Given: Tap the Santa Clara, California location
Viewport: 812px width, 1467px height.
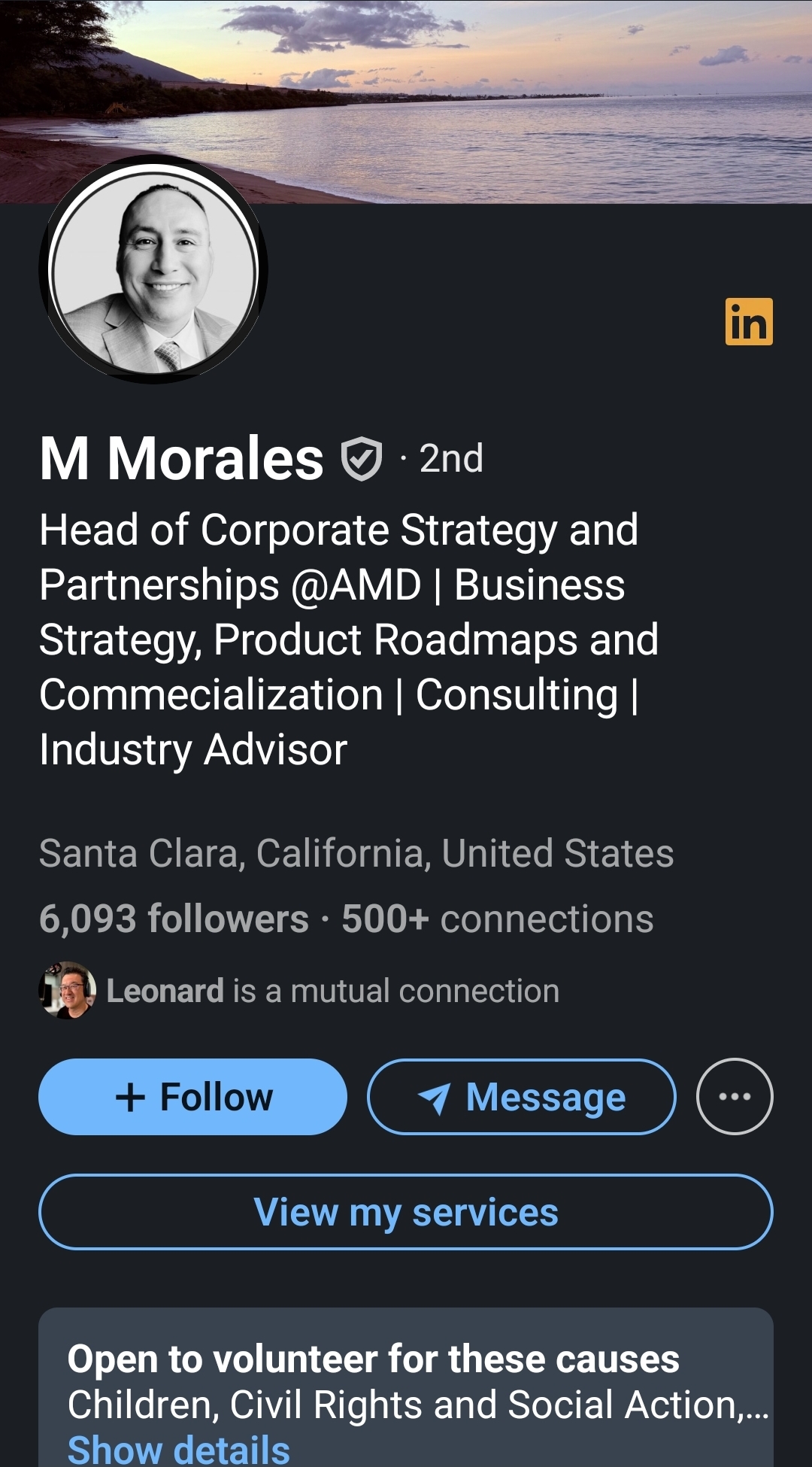Looking at the screenshot, I should [x=356, y=853].
